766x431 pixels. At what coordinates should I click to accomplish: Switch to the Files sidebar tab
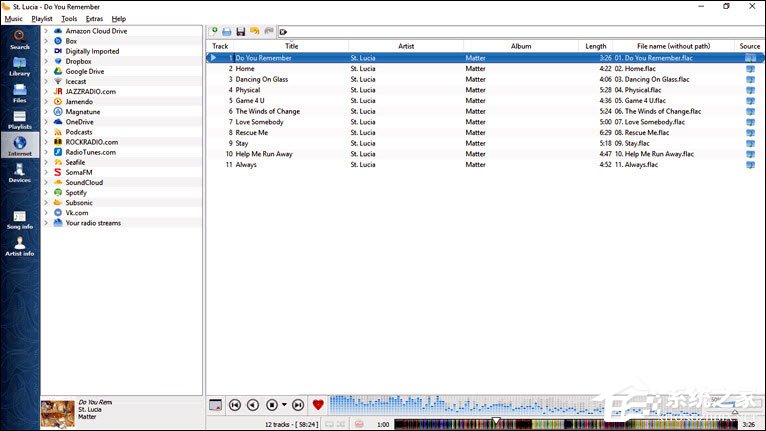[x=19, y=93]
